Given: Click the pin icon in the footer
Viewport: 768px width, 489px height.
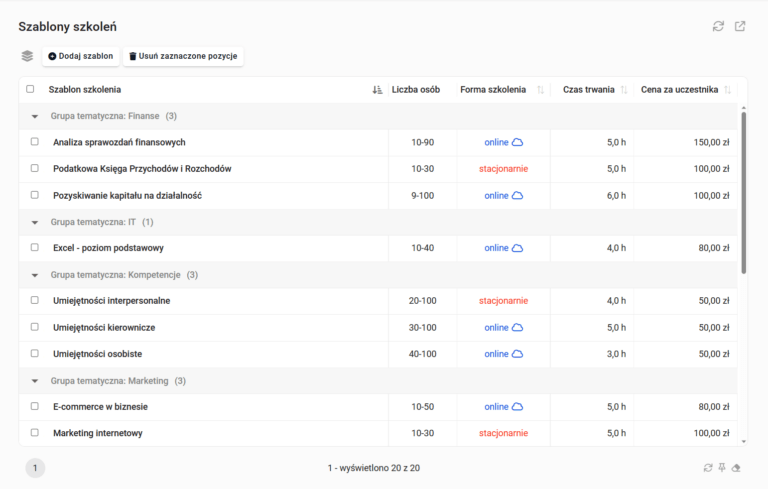Looking at the screenshot, I should 722,467.
